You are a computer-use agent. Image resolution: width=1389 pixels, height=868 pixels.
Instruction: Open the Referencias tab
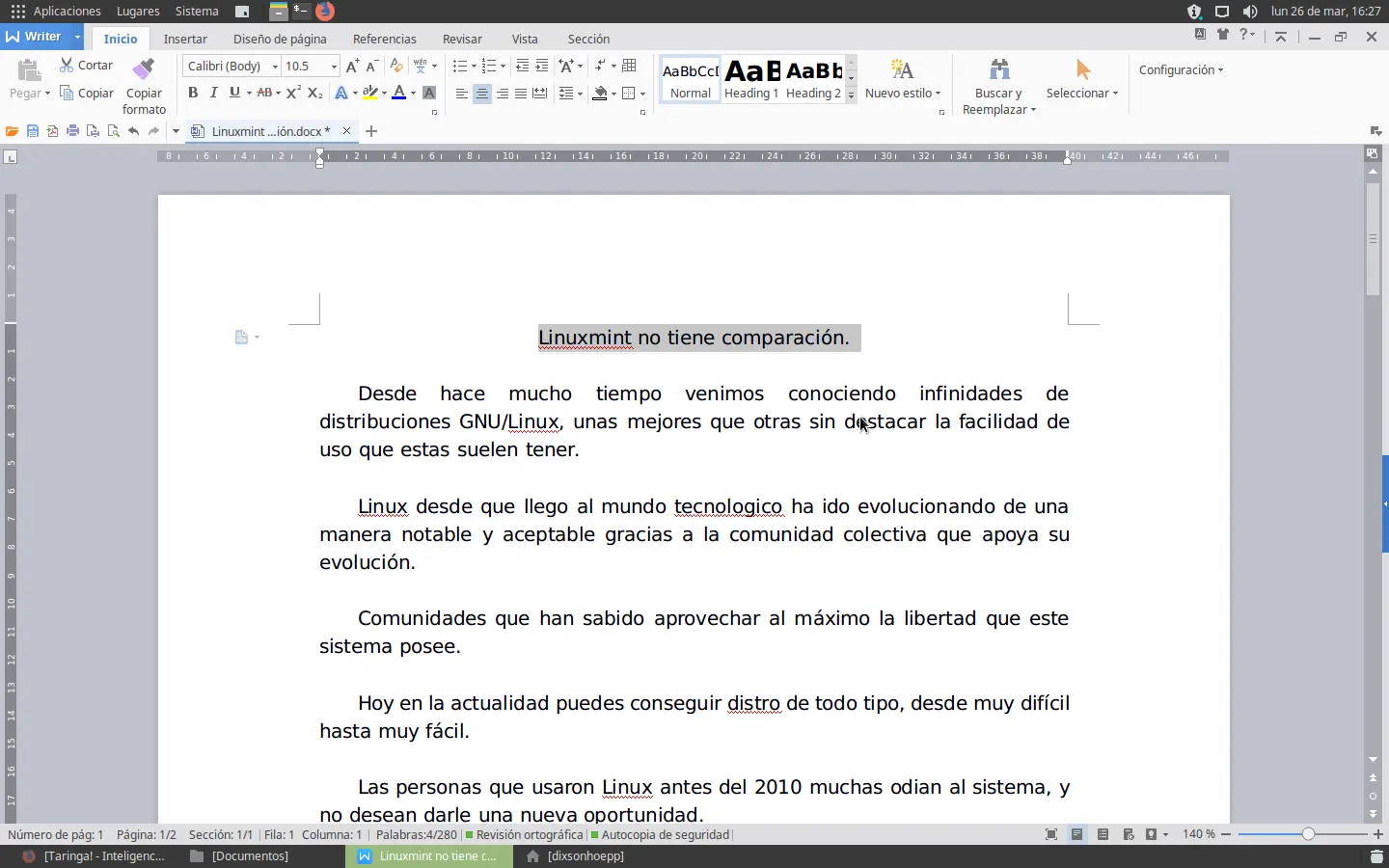385,39
